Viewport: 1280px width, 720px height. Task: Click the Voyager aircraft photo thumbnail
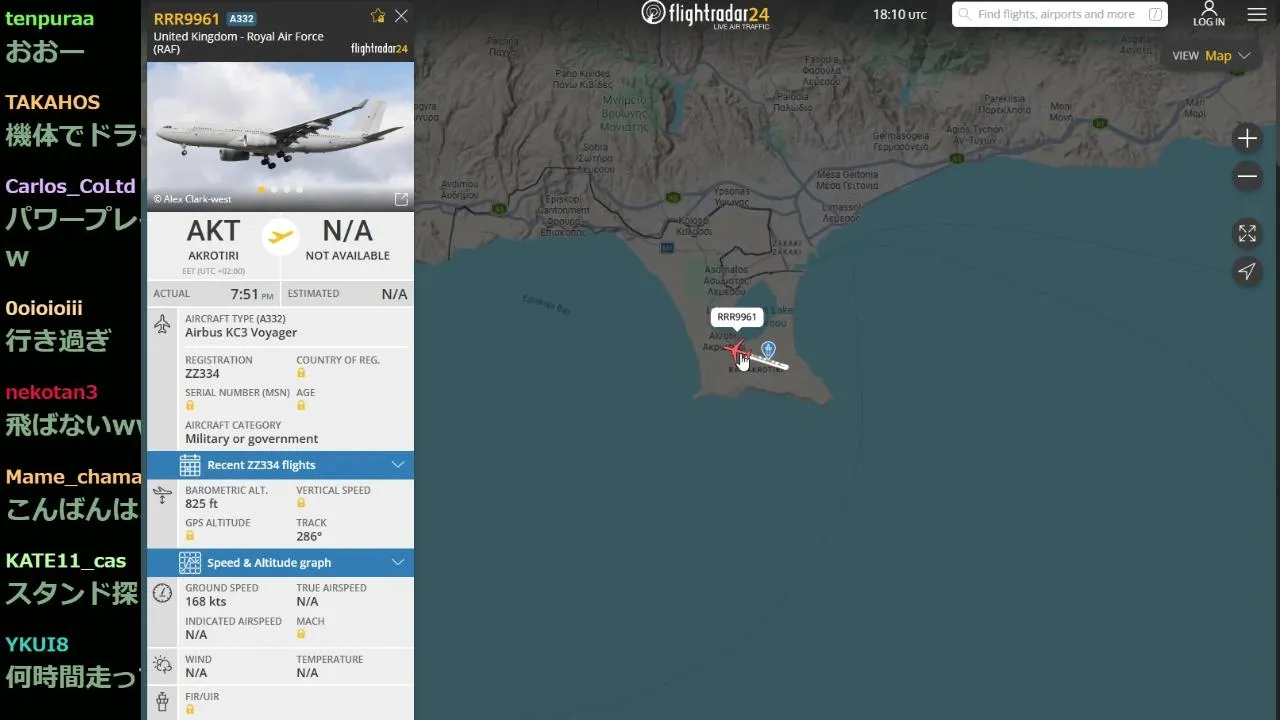pos(280,136)
